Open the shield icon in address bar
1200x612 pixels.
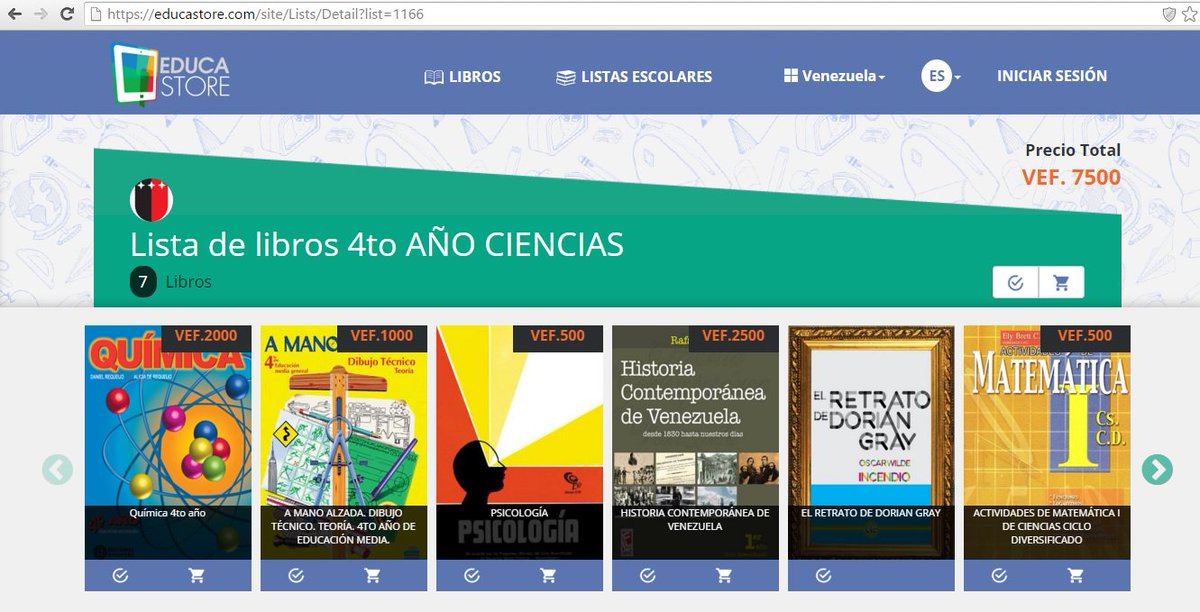pyautogui.click(x=1168, y=15)
